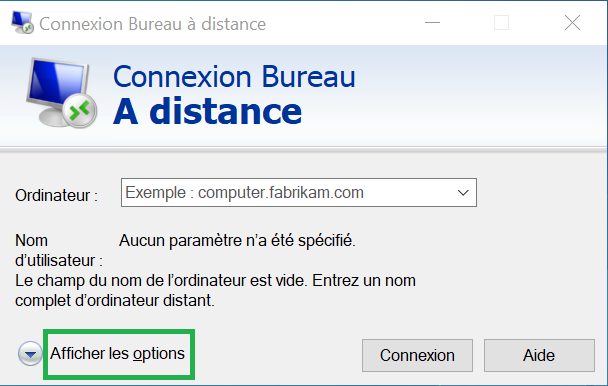Click the 'Nom d'utilisateur :' label
Image resolution: width=608 pixels, height=386 pixels.
click(x=59, y=250)
